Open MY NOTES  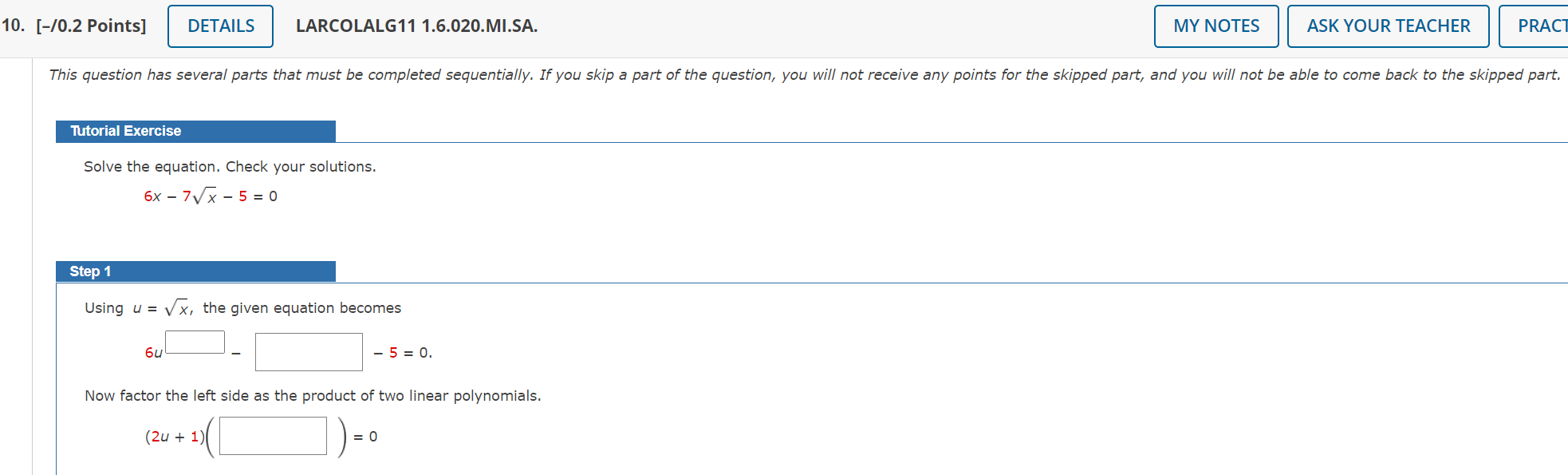click(x=1215, y=26)
